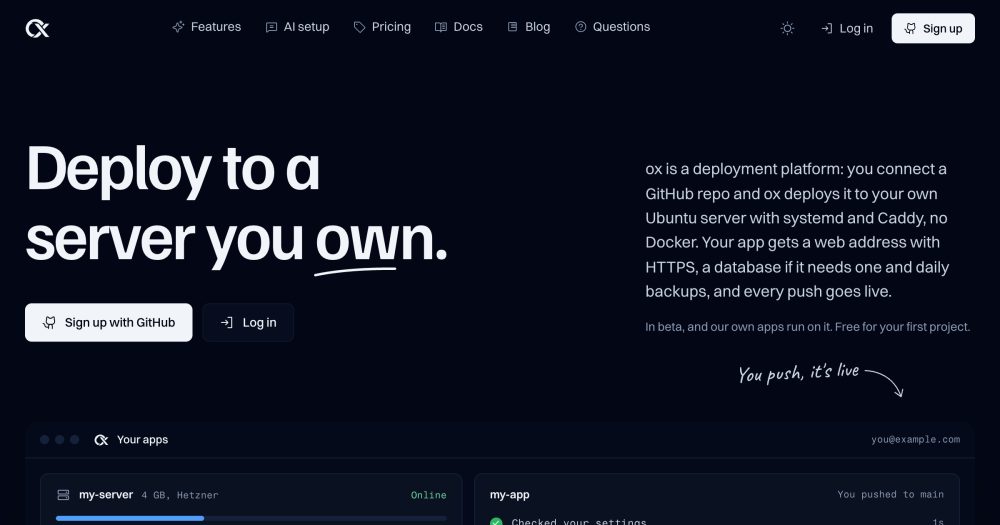
Task: Click the server icon beside my-server
Action: click(x=63, y=495)
